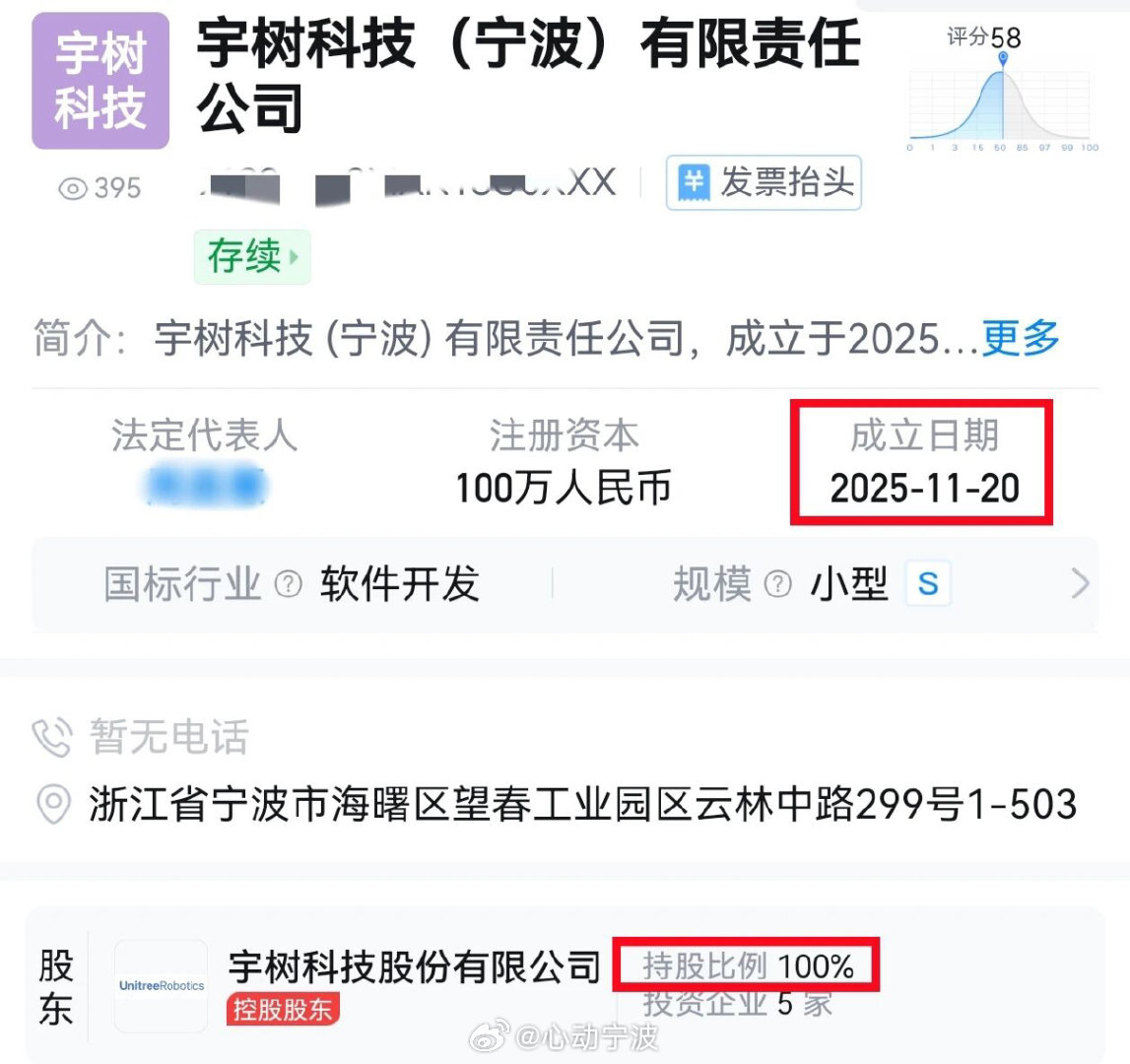Viewport: 1130px width, 1064px height.
Task: Click the 成立日期 2025-11-20 field
Action: click(922, 462)
